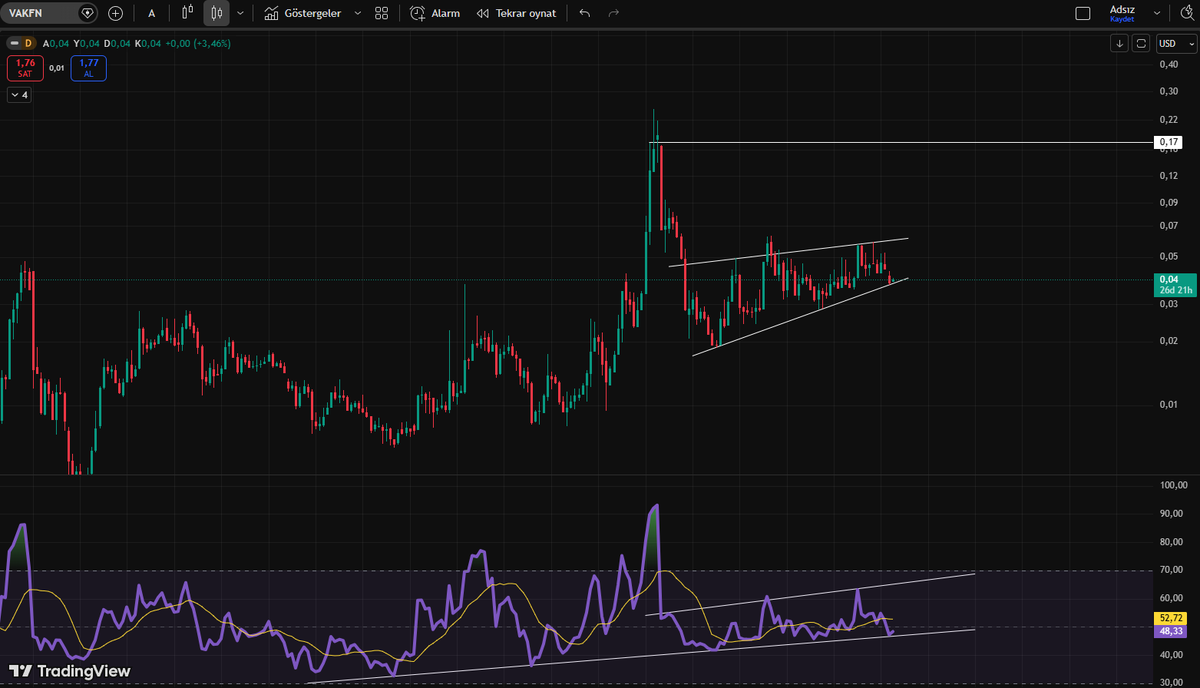Undo the last action arrow
This screenshot has height=688, width=1200.
584,13
